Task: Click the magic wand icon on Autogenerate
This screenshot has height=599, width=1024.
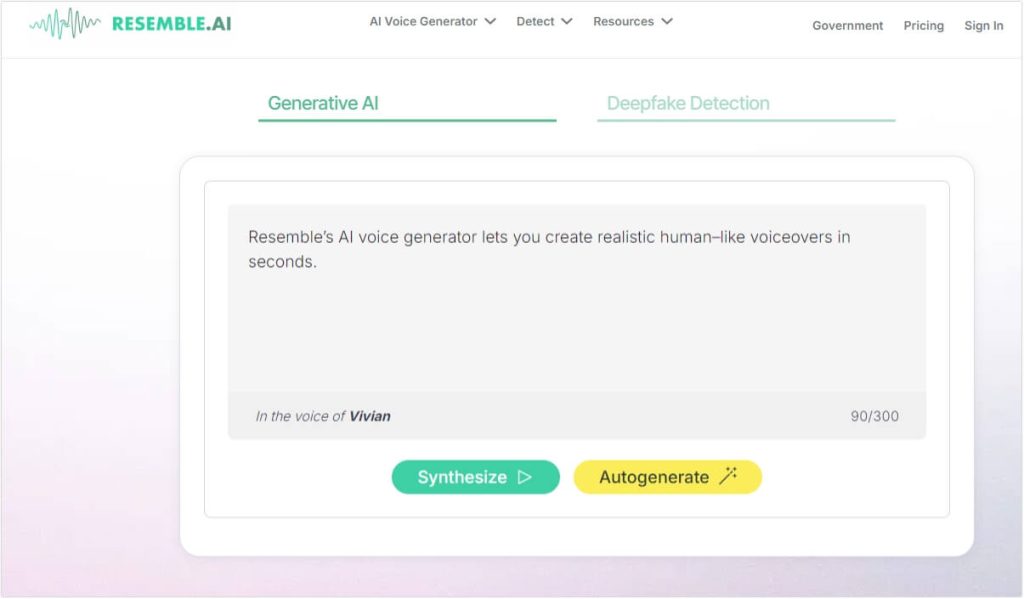Action: [728, 476]
